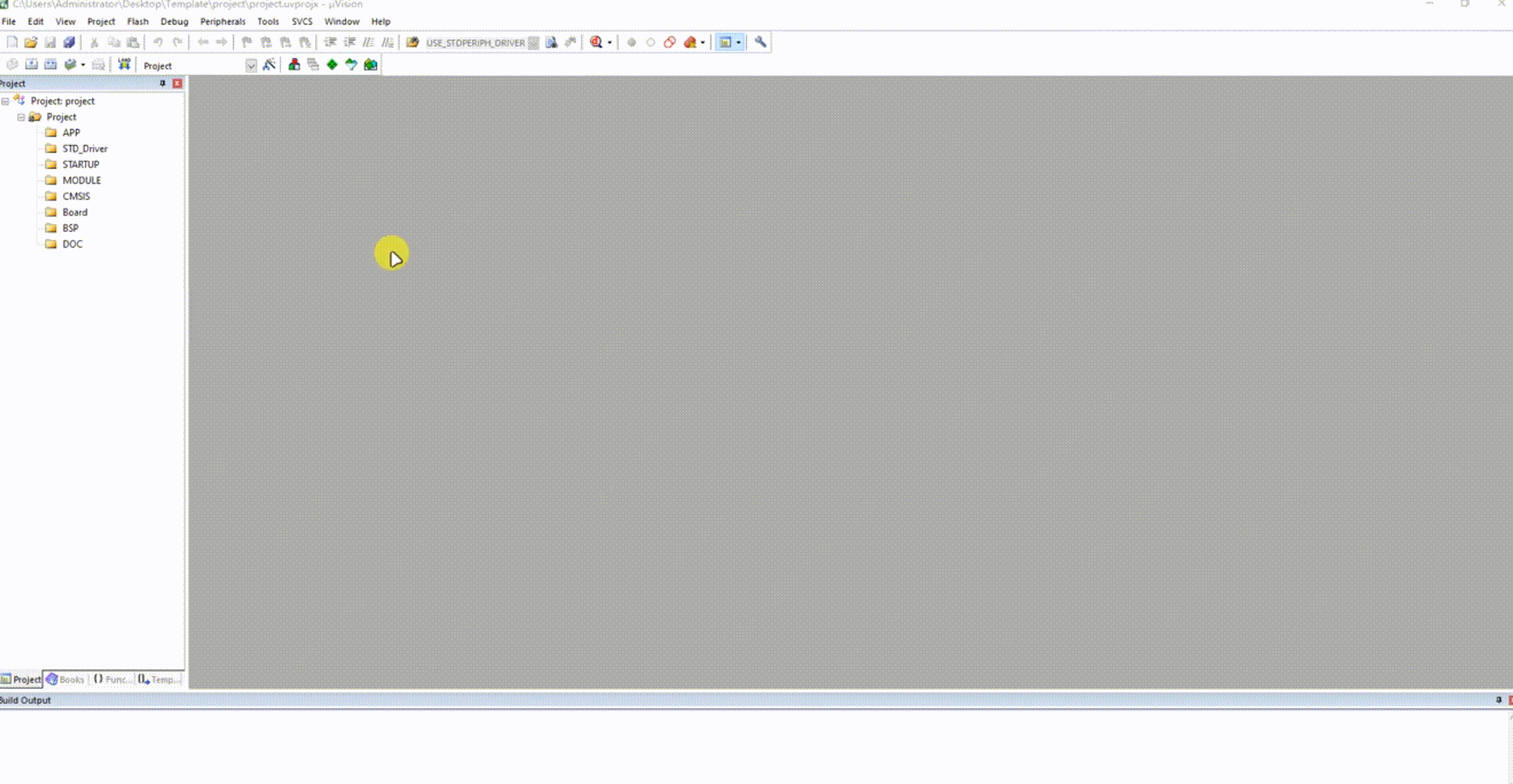This screenshot has width=1513, height=784.
Task: Switch to the Functions tab
Action: (x=112, y=679)
